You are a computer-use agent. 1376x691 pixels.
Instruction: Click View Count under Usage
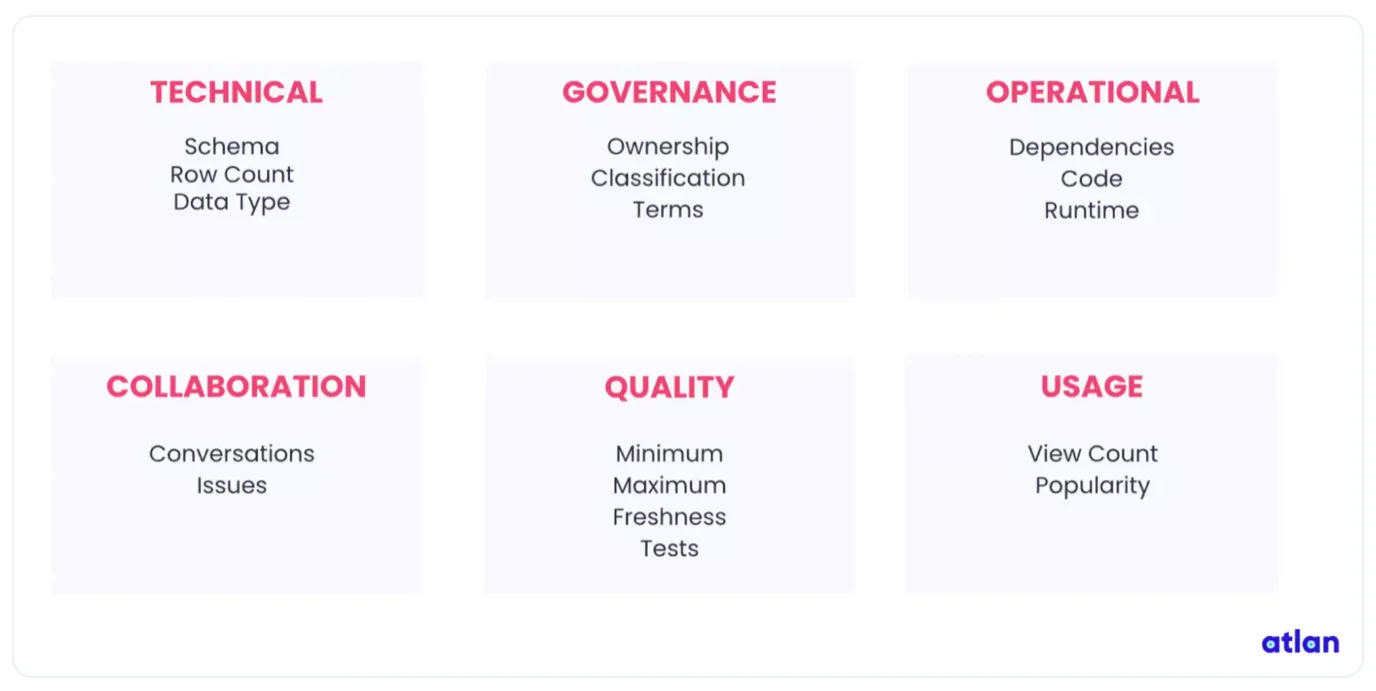(1092, 454)
